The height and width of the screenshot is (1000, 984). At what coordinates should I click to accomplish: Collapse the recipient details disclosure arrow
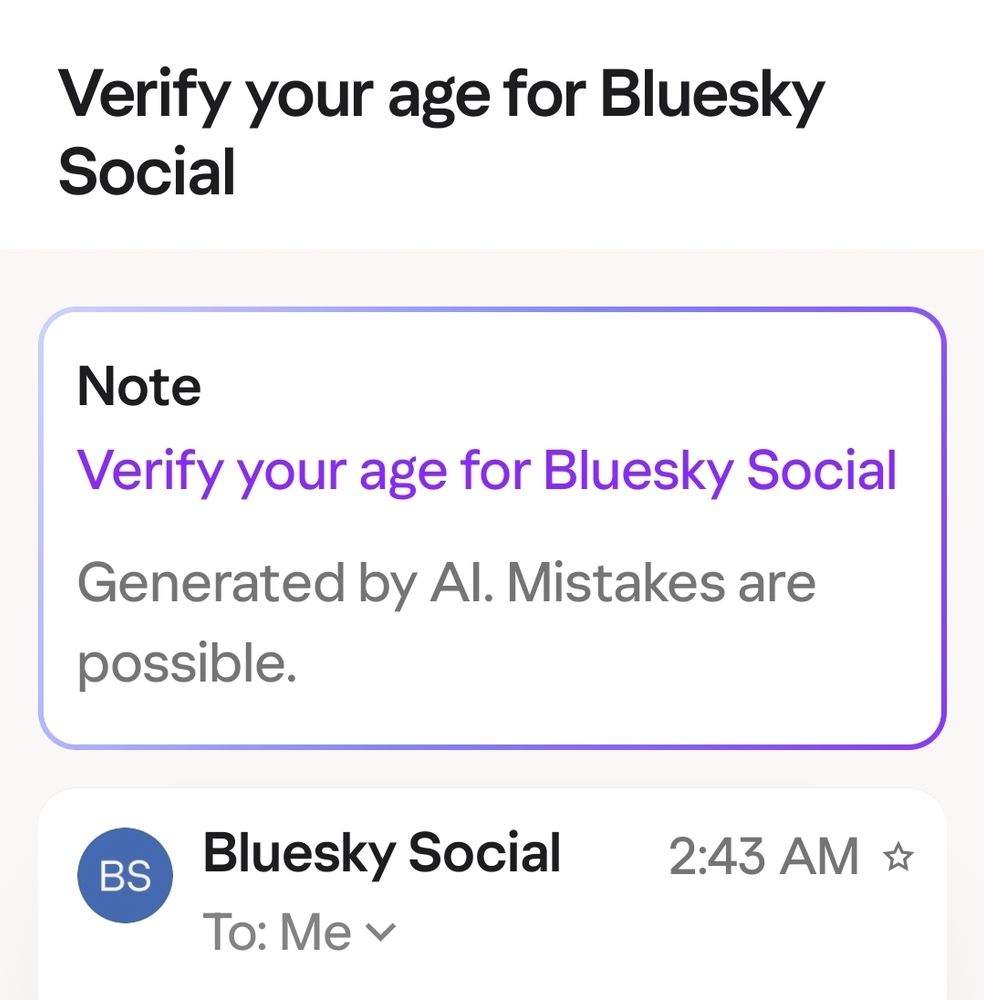[x=378, y=931]
